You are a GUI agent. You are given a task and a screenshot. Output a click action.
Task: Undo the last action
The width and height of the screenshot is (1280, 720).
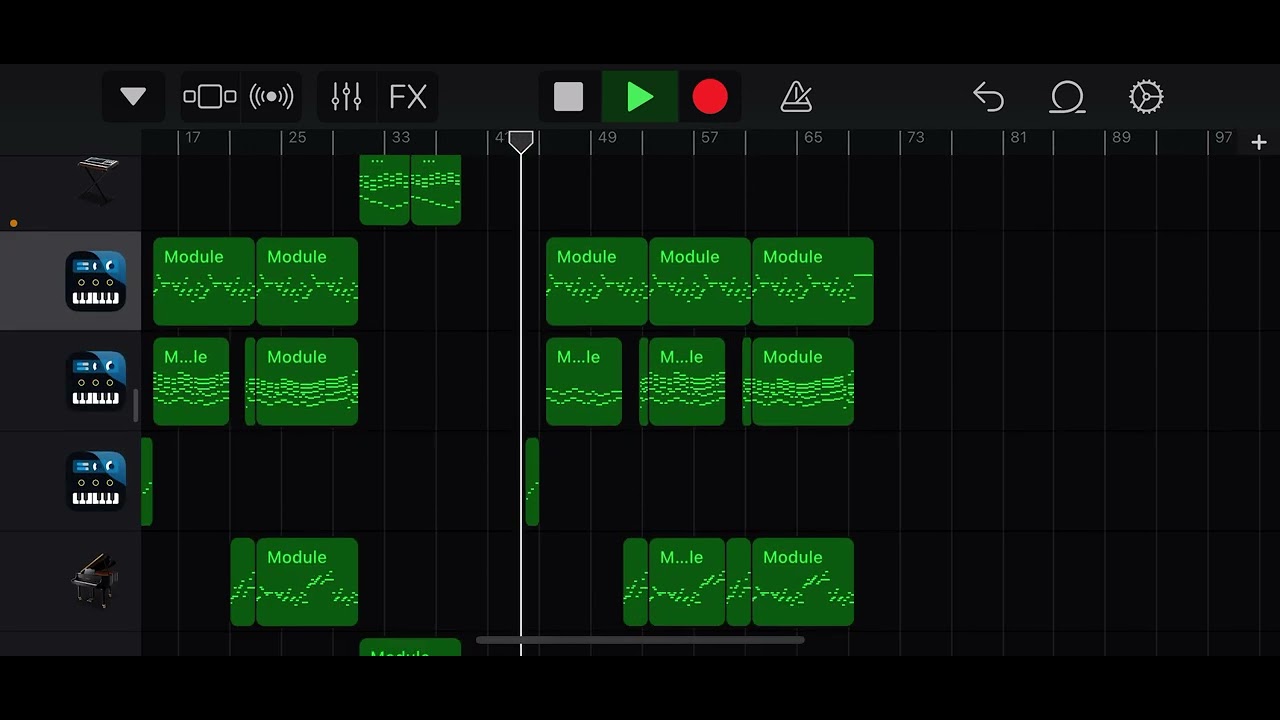coord(988,97)
